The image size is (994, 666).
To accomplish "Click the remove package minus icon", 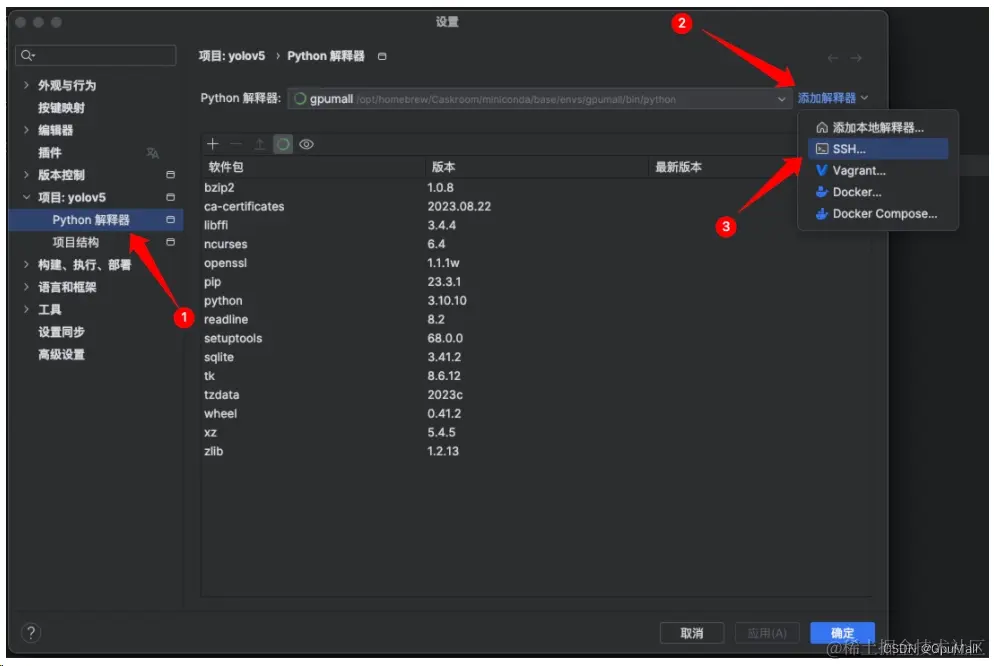I will click(x=236, y=144).
